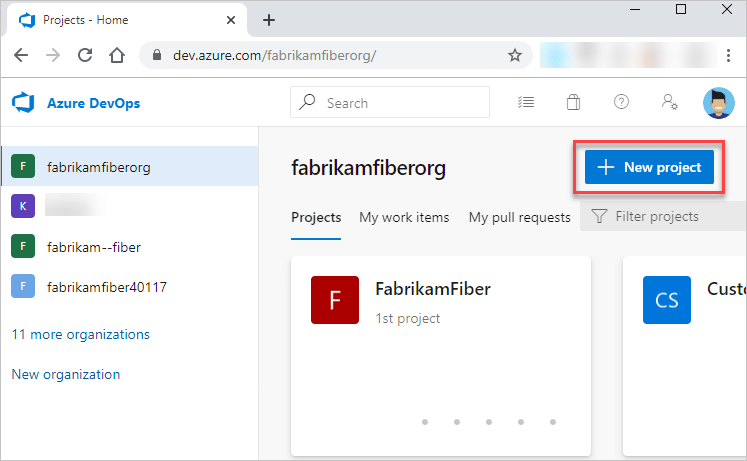Screen dimensions: 747x461
Task: Switch to My work items tab
Action: (x=404, y=217)
